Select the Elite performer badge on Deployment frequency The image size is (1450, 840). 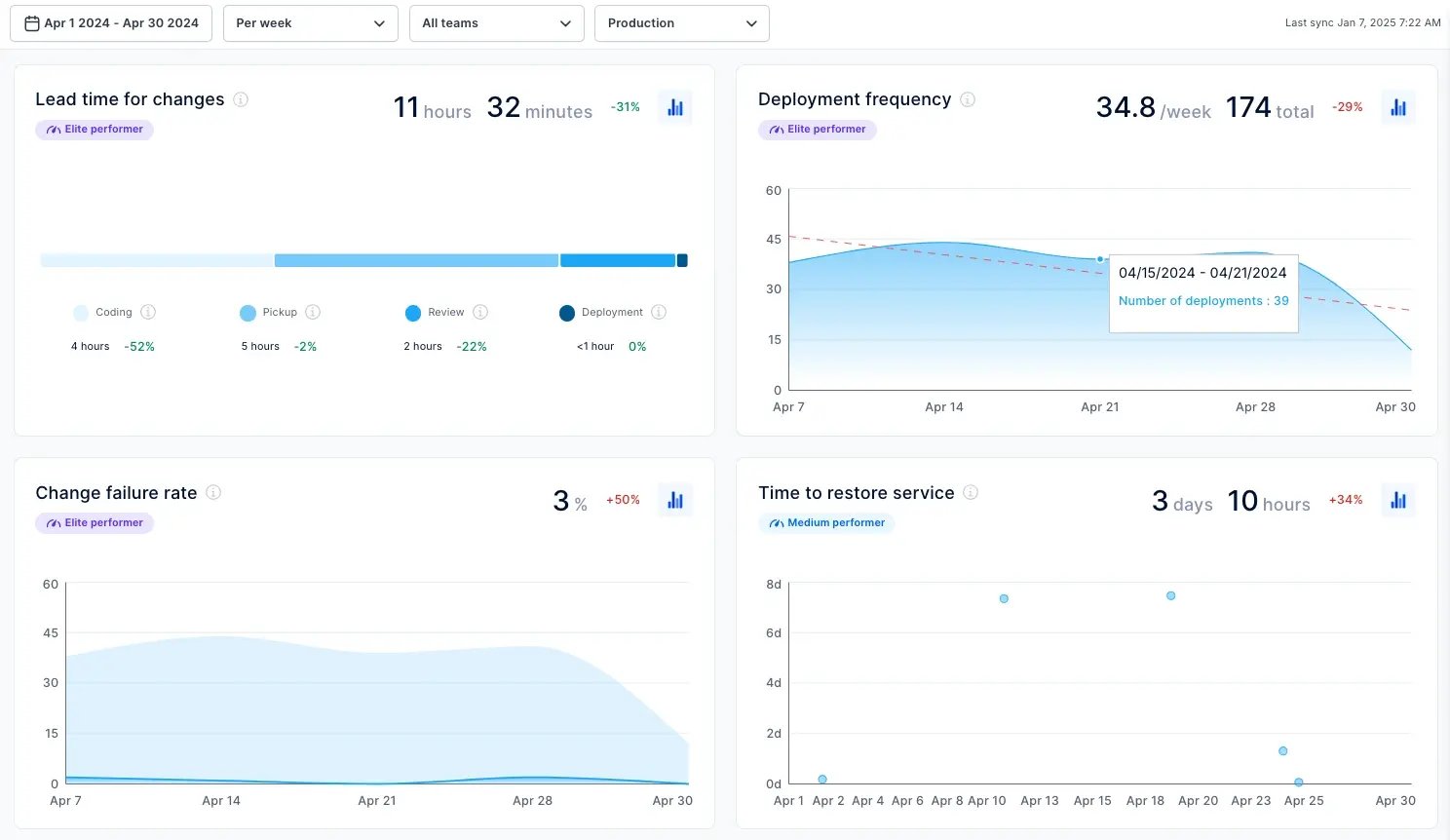tap(817, 129)
